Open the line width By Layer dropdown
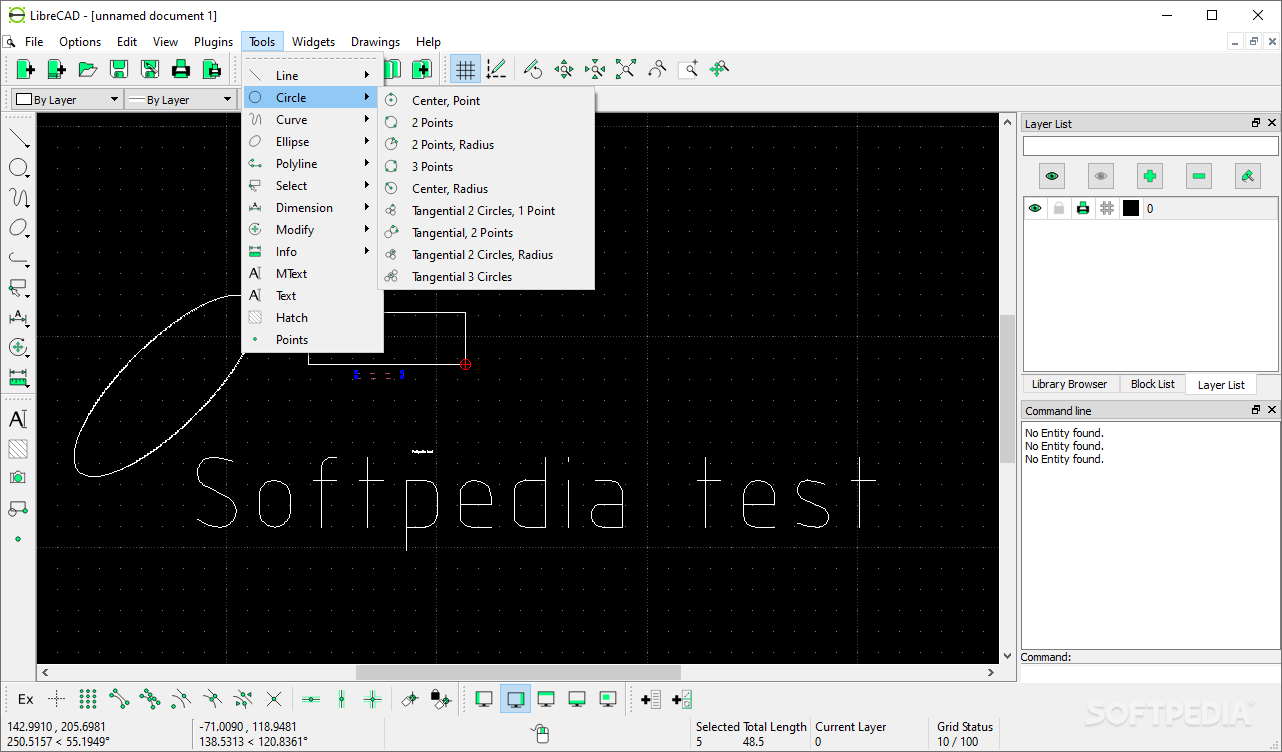This screenshot has width=1282, height=752. tap(180, 99)
